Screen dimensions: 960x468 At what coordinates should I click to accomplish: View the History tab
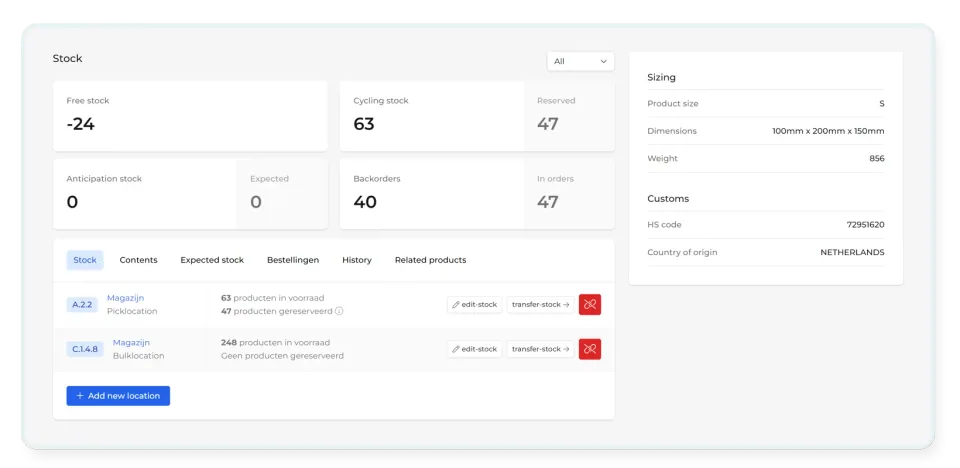tap(357, 260)
